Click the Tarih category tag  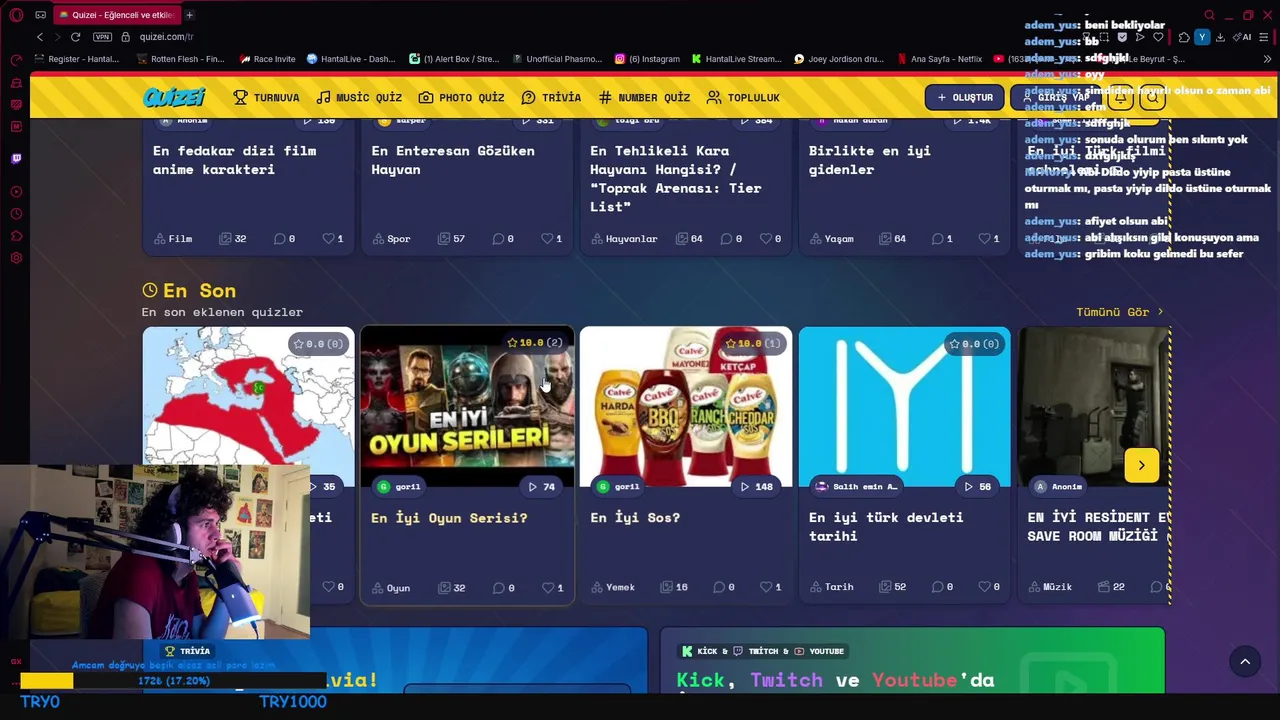[831, 587]
